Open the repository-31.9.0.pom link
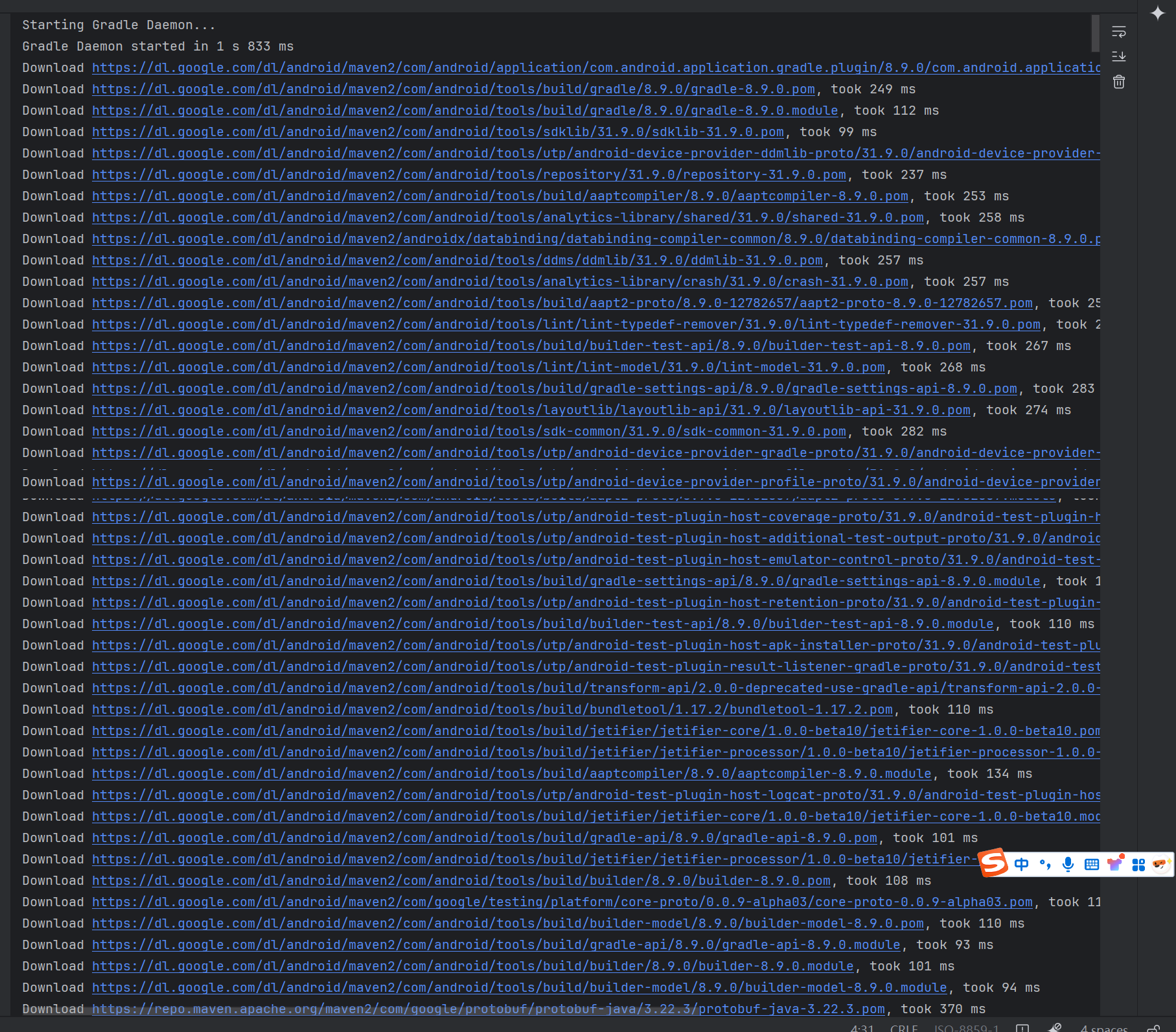 click(469, 175)
